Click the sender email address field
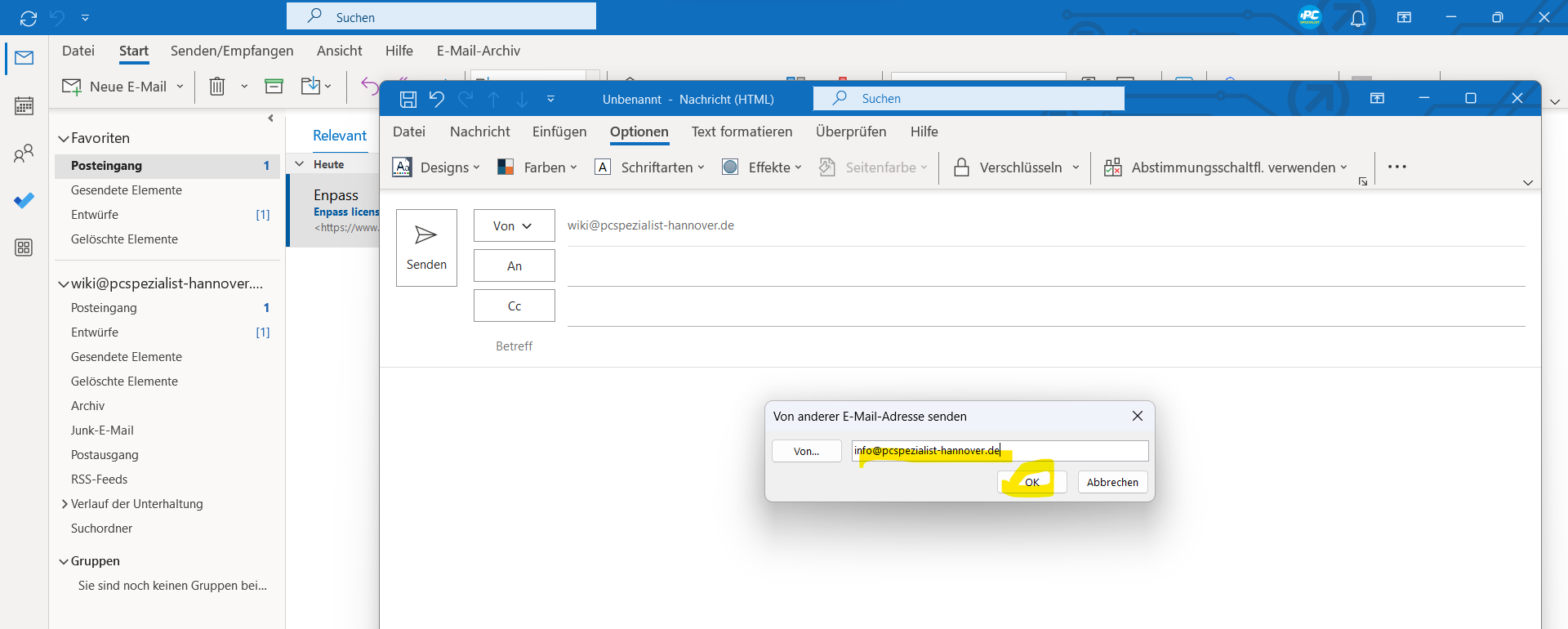1568x629 pixels. (x=999, y=451)
